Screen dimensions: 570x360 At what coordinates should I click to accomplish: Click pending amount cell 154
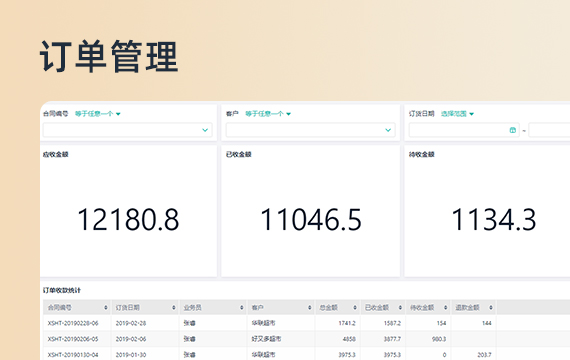coord(441,323)
